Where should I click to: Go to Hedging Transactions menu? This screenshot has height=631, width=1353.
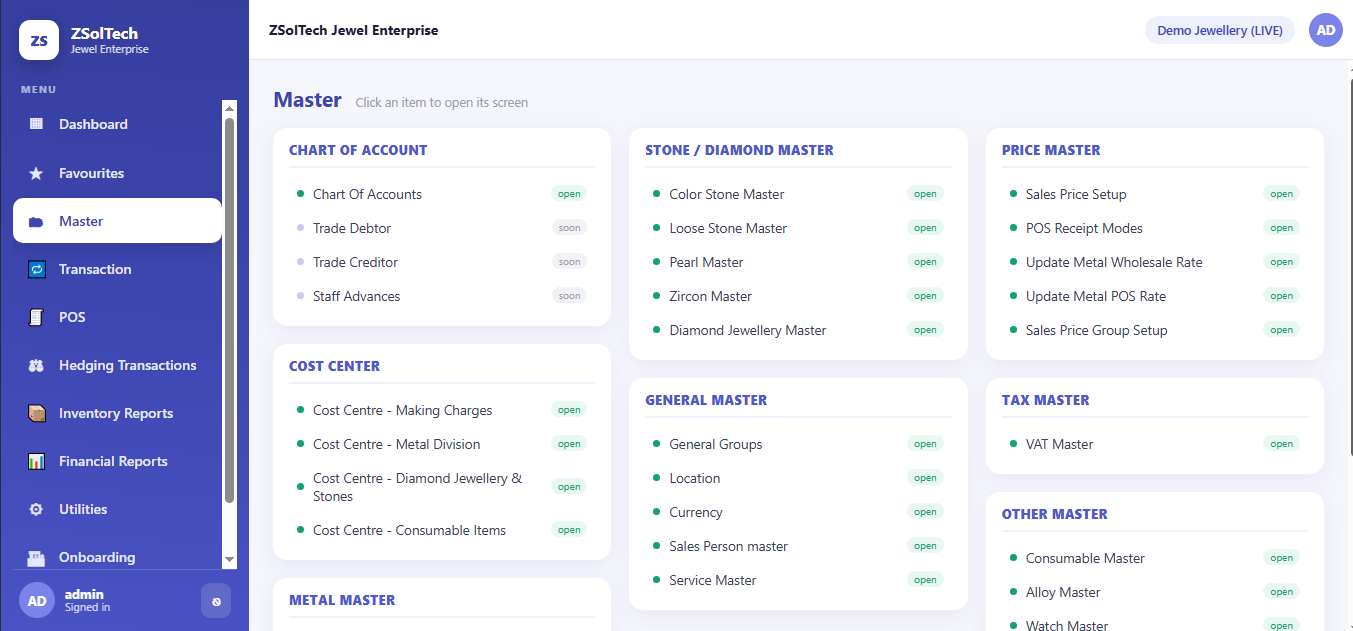[118, 365]
